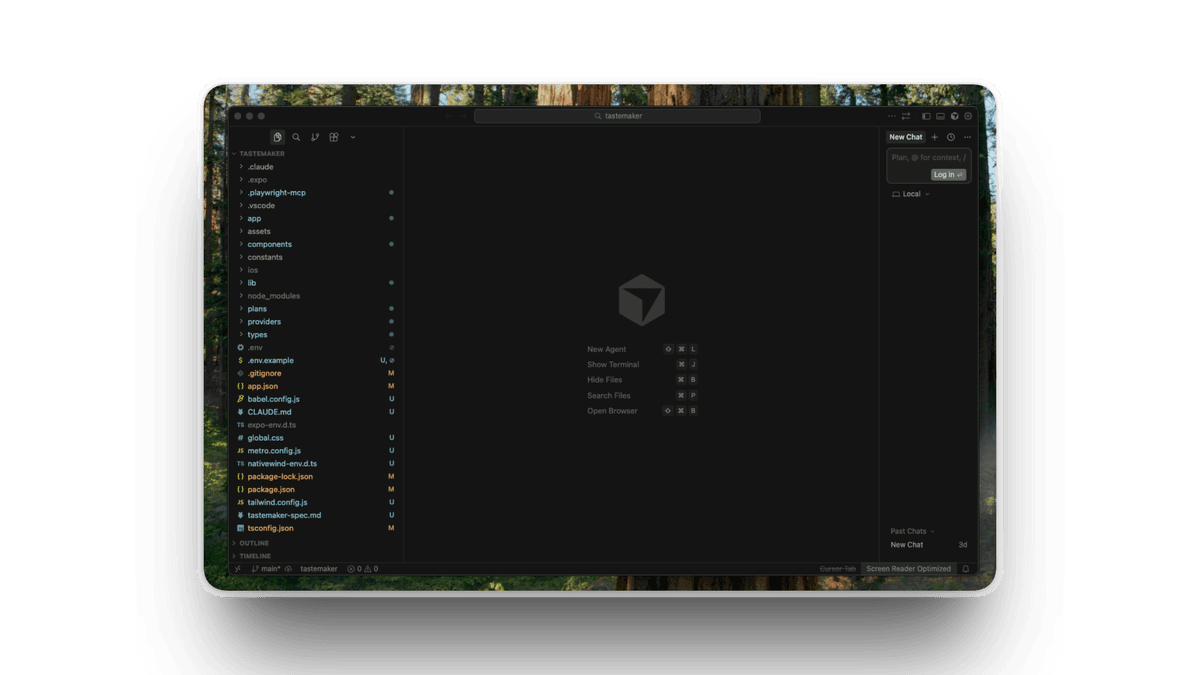Toggle the primary sidebar layout icon
The height and width of the screenshot is (675, 1200).
(926, 116)
